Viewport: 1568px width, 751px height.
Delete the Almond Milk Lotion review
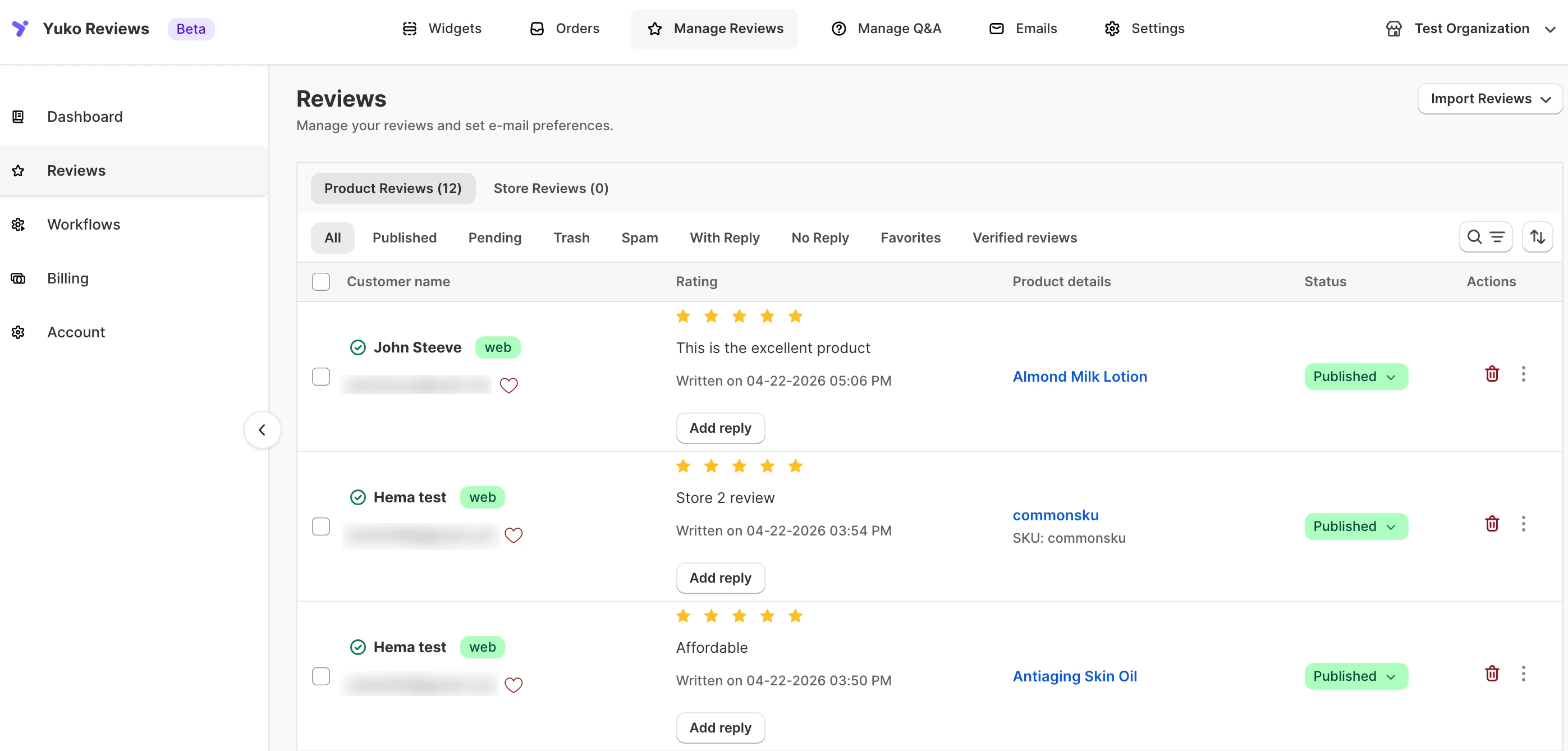pos(1491,374)
